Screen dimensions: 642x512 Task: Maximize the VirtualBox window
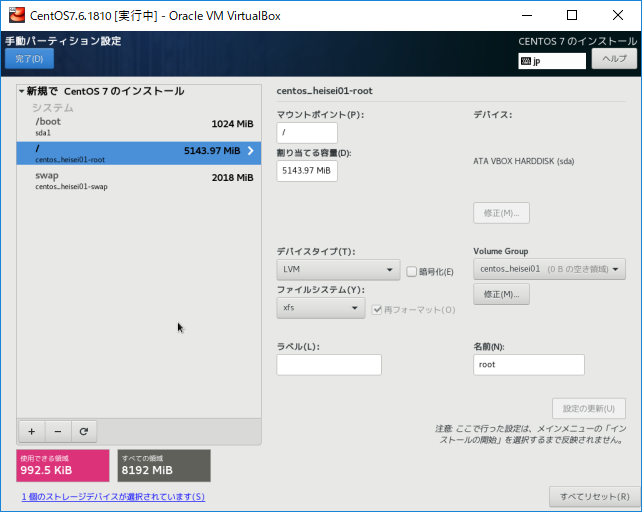click(x=572, y=16)
